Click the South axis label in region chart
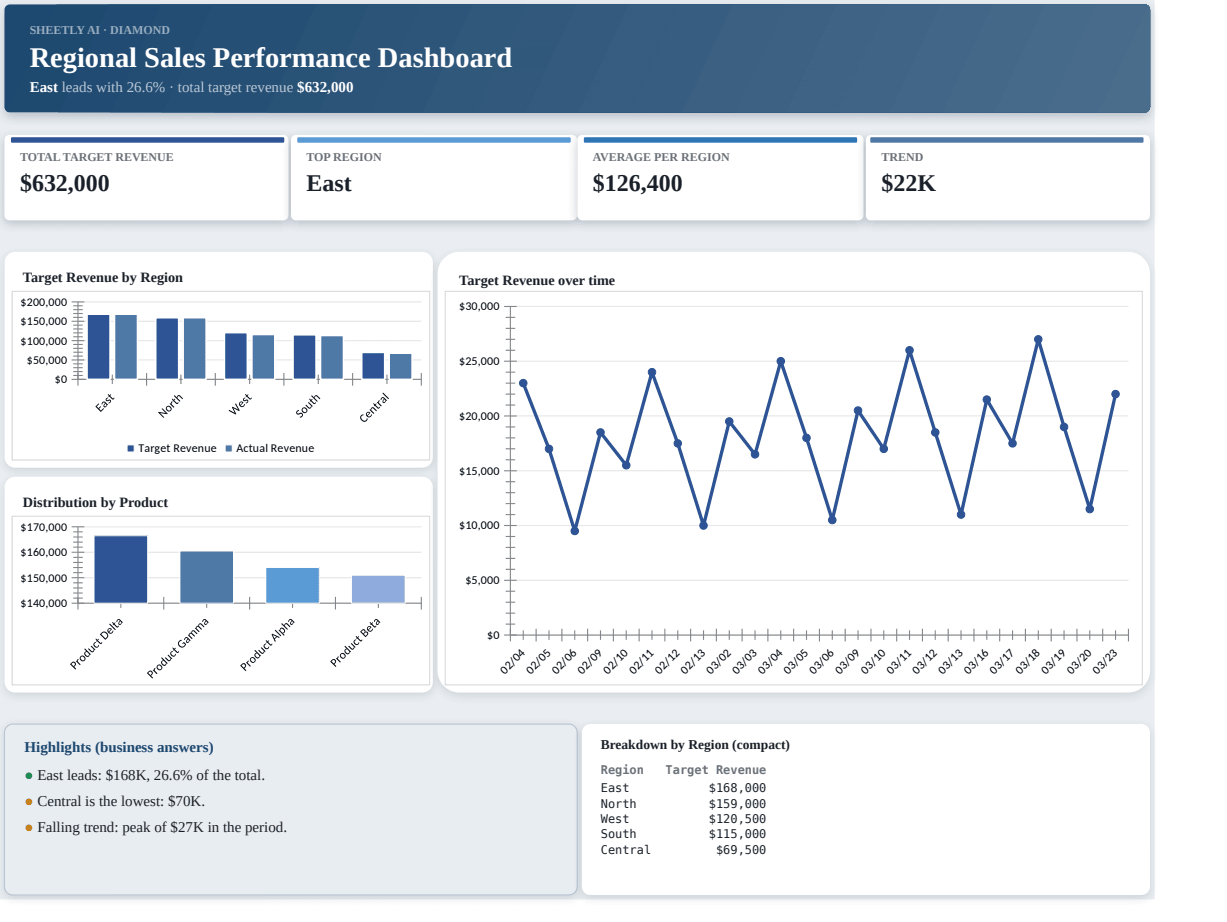 coord(308,406)
